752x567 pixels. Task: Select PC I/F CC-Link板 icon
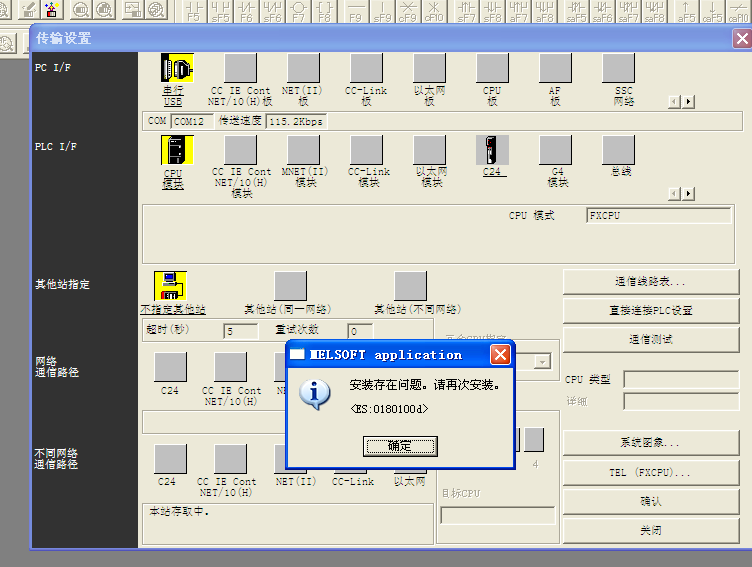coord(366,69)
